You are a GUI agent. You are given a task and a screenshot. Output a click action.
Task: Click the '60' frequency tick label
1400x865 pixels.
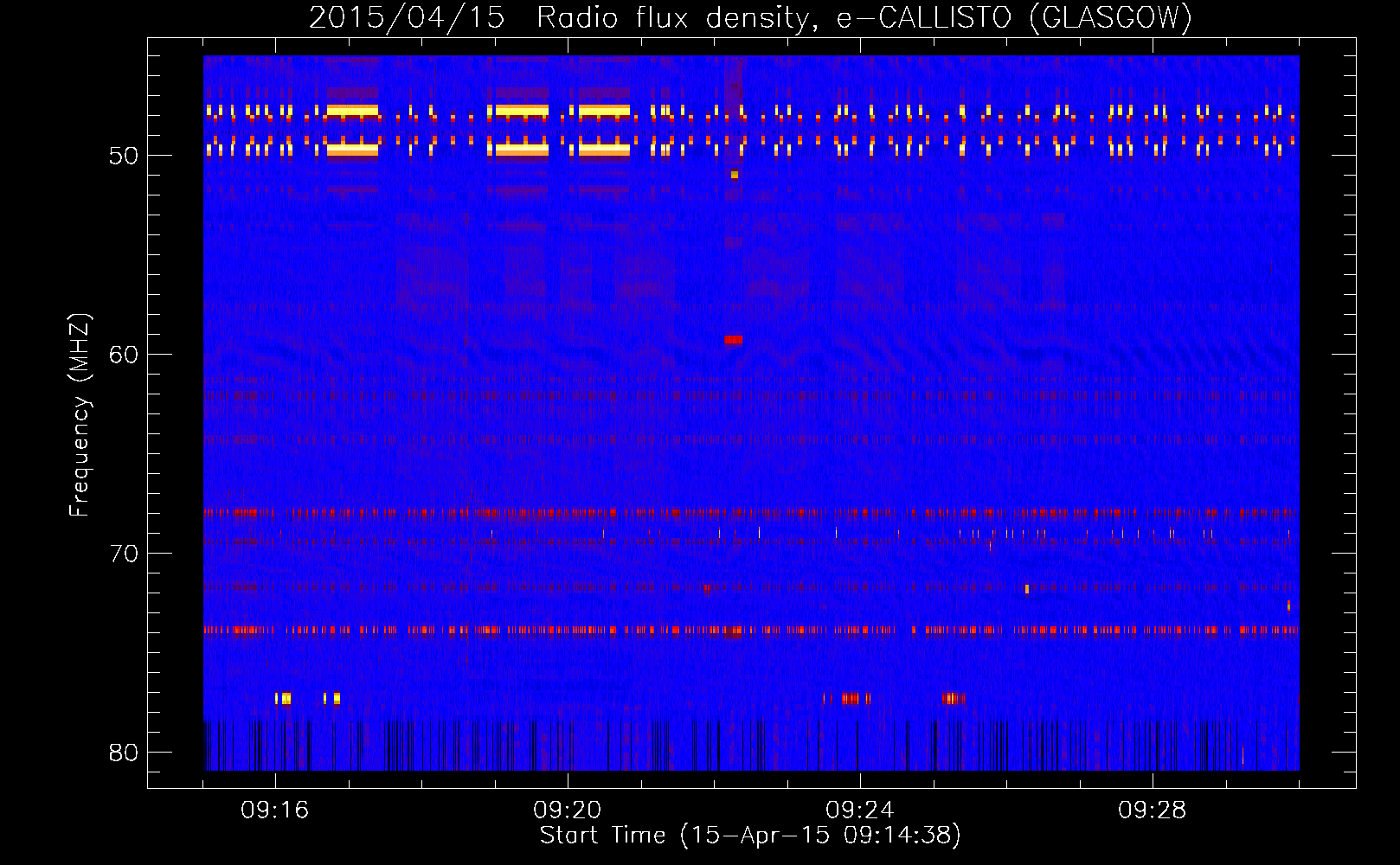[x=124, y=355]
